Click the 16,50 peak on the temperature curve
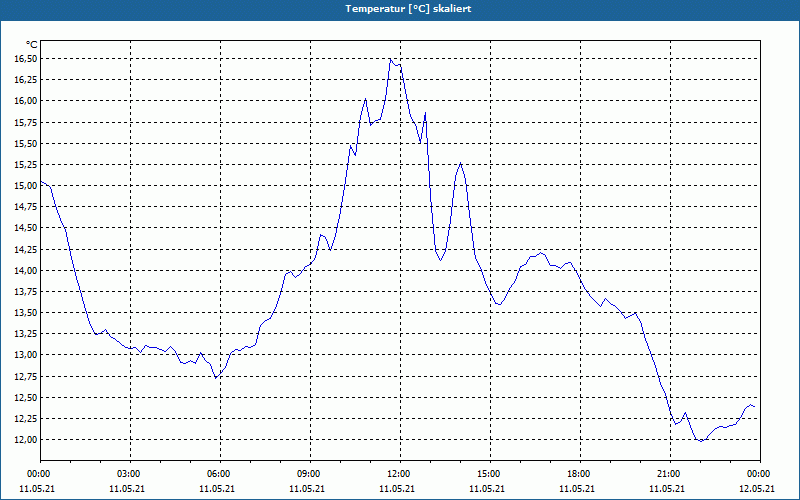The image size is (800, 500). pos(390,59)
